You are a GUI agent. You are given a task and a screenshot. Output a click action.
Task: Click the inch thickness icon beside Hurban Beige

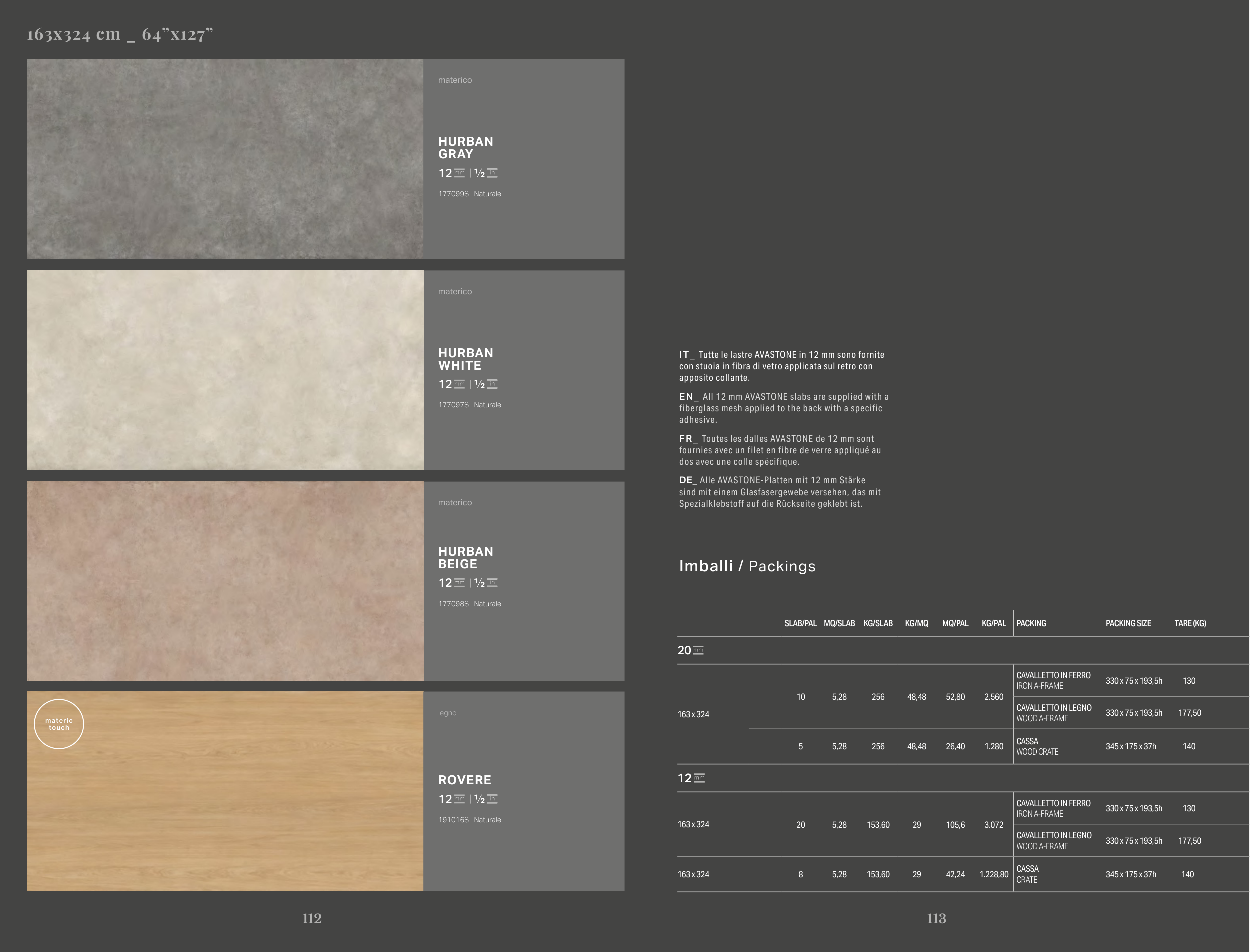coord(492,583)
